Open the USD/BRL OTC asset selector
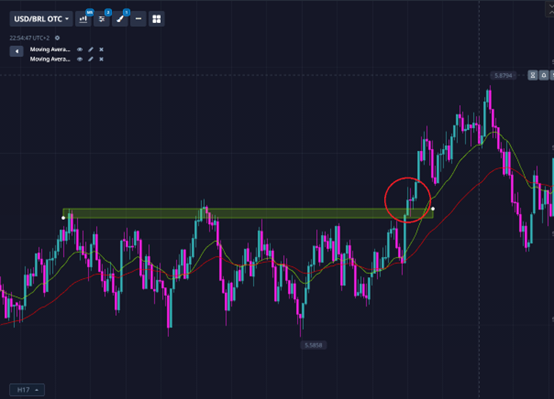Image resolution: width=554 pixels, height=399 pixels. click(x=41, y=19)
